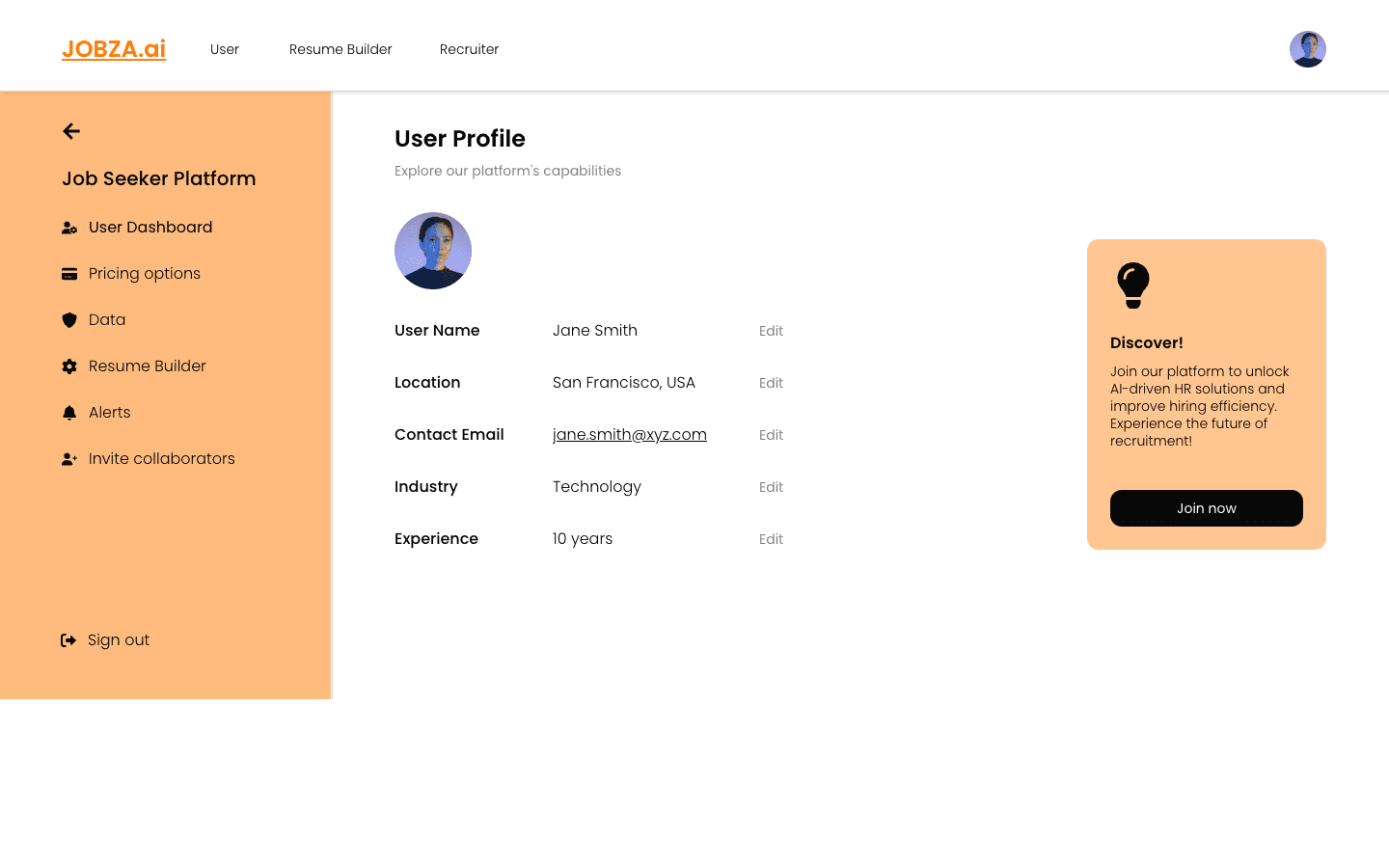Click the 'Jane Smith' name value

pyautogui.click(x=595, y=331)
